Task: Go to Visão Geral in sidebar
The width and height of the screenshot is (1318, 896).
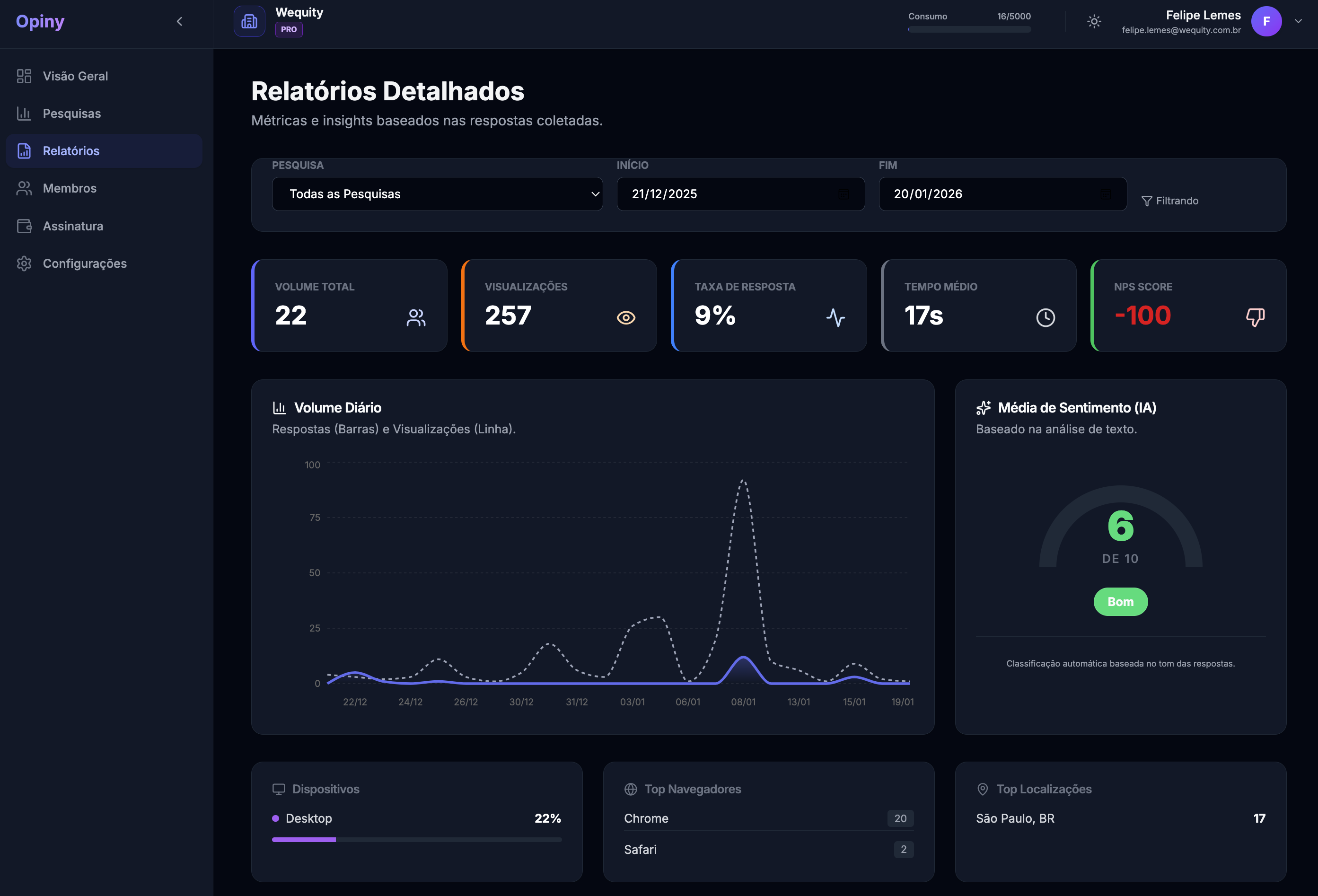Action: pyautogui.click(x=75, y=76)
